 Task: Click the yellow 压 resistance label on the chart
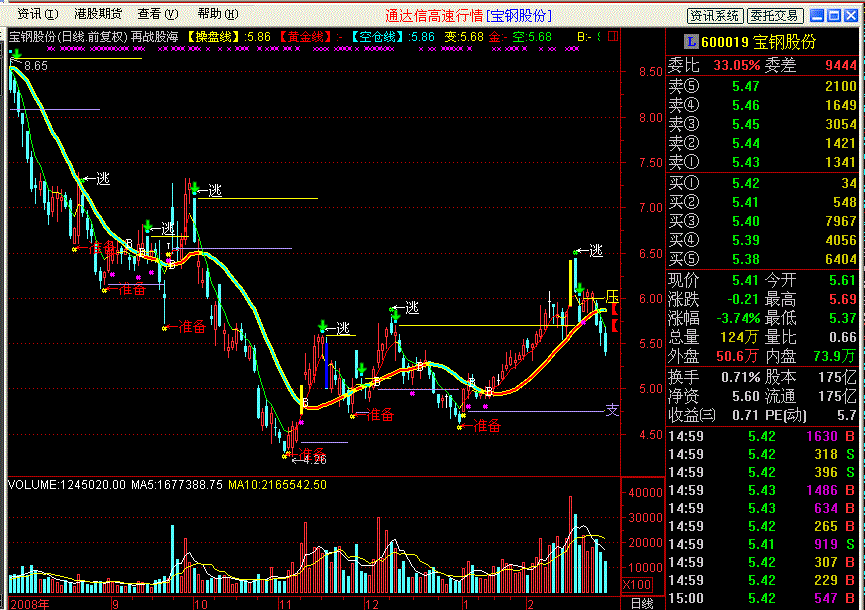612,297
